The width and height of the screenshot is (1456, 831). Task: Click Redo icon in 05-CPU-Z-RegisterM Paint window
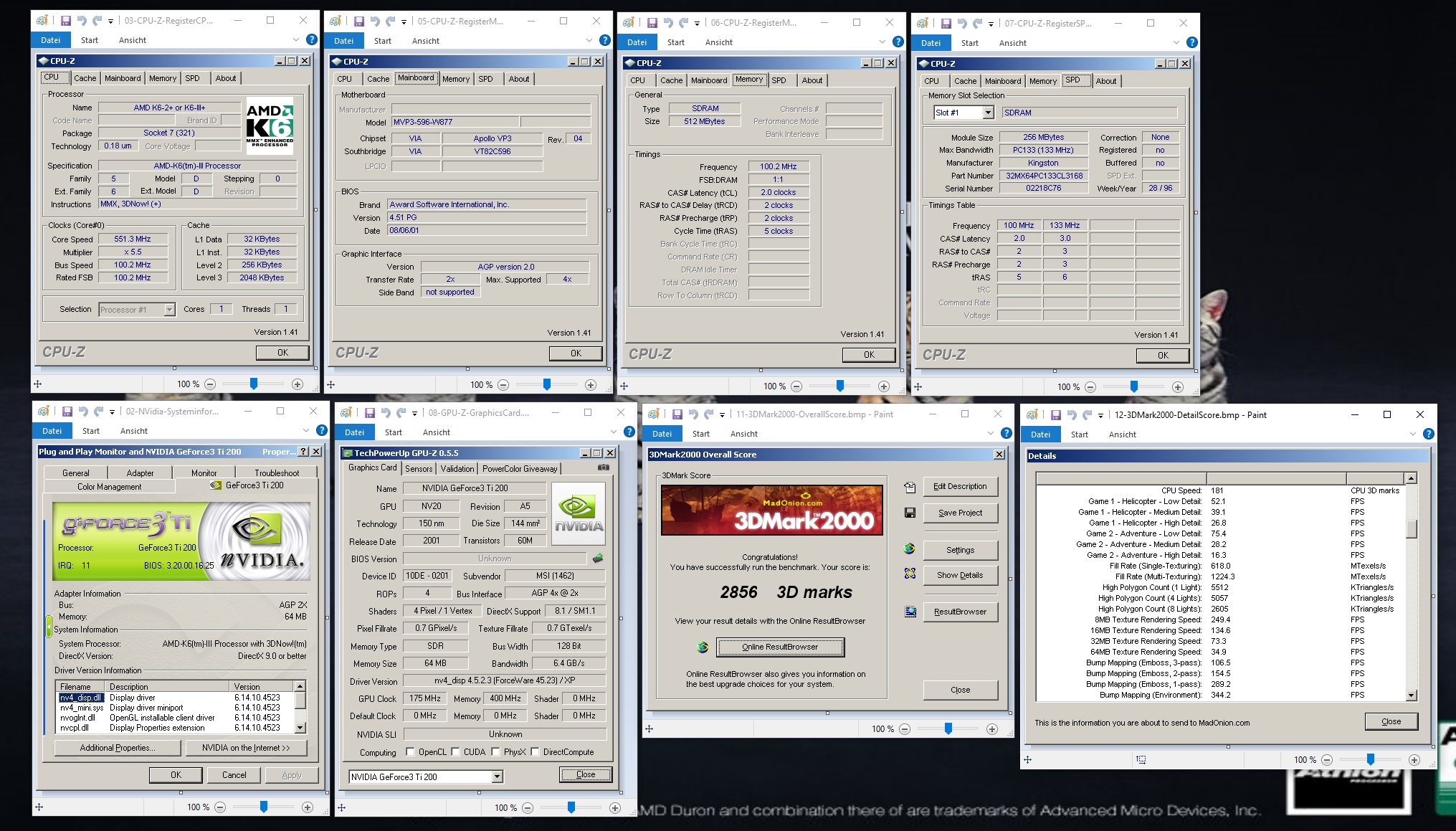[x=390, y=22]
